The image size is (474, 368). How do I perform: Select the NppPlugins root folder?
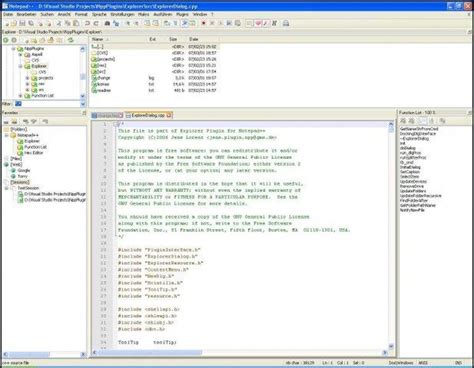coord(34,49)
